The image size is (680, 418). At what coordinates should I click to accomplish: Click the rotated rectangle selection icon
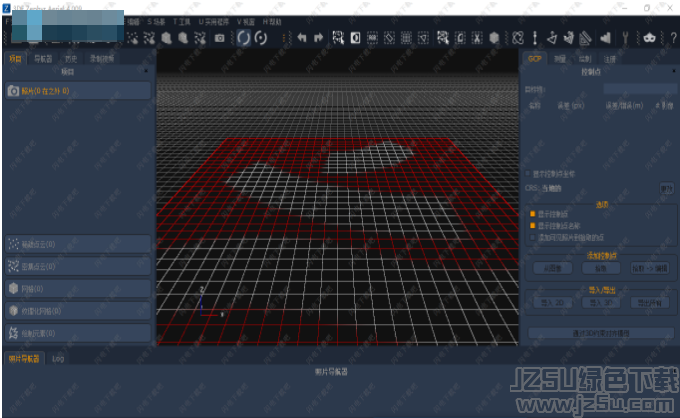tap(389, 38)
